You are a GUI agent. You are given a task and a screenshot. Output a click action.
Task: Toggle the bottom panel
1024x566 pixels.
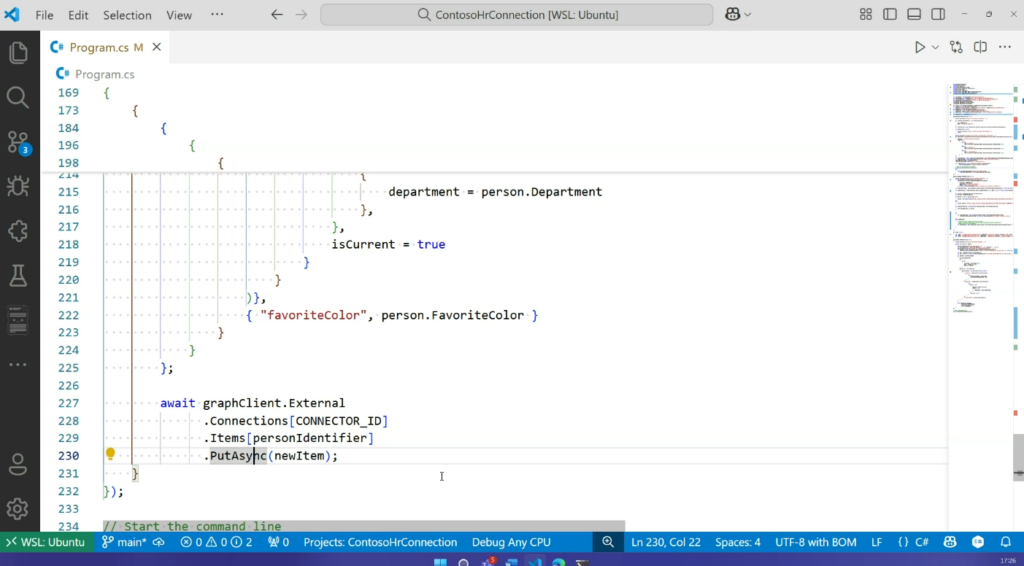coord(914,14)
